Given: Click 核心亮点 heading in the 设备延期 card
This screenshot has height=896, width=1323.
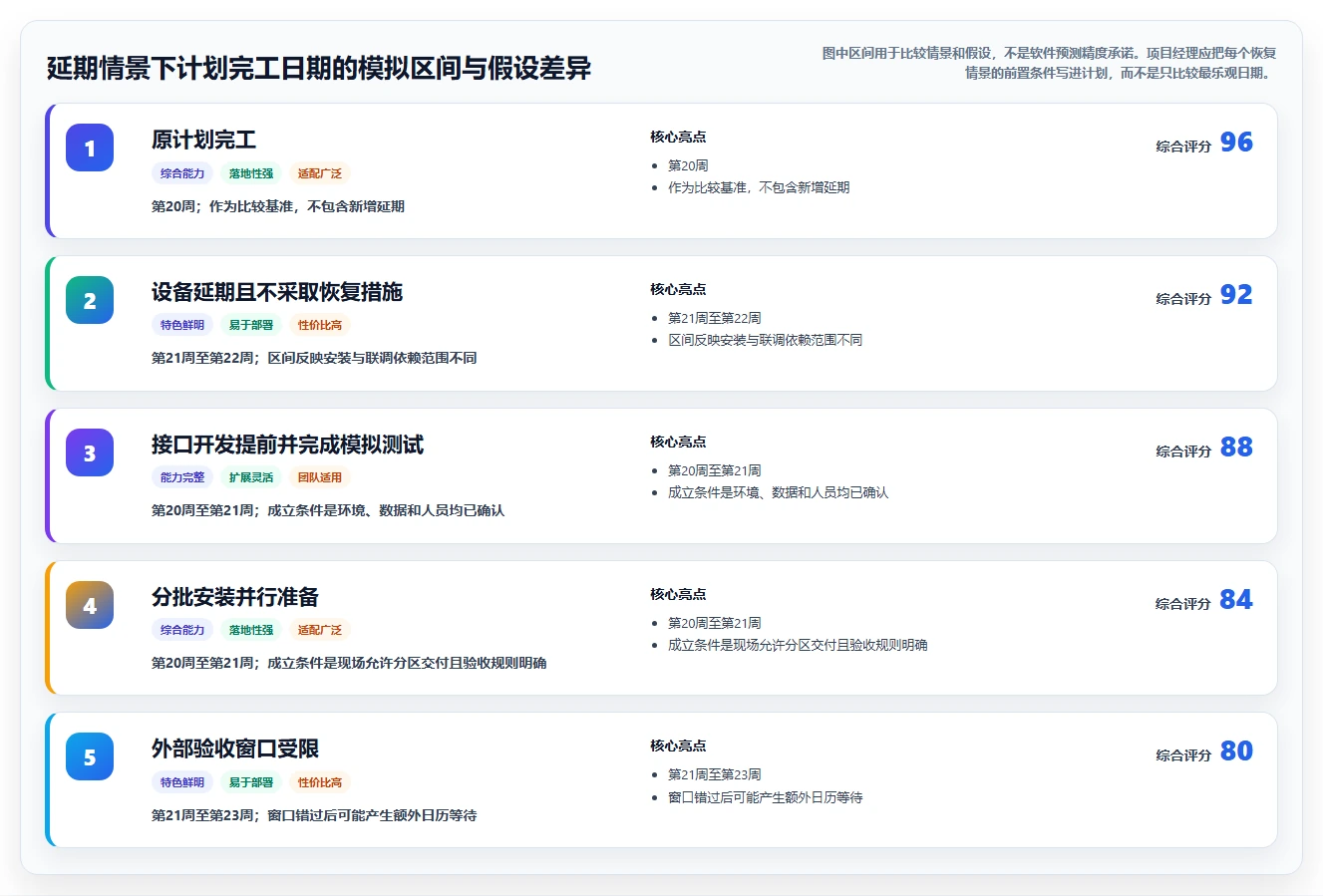Looking at the screenshot, I should (x=678, y=289).
